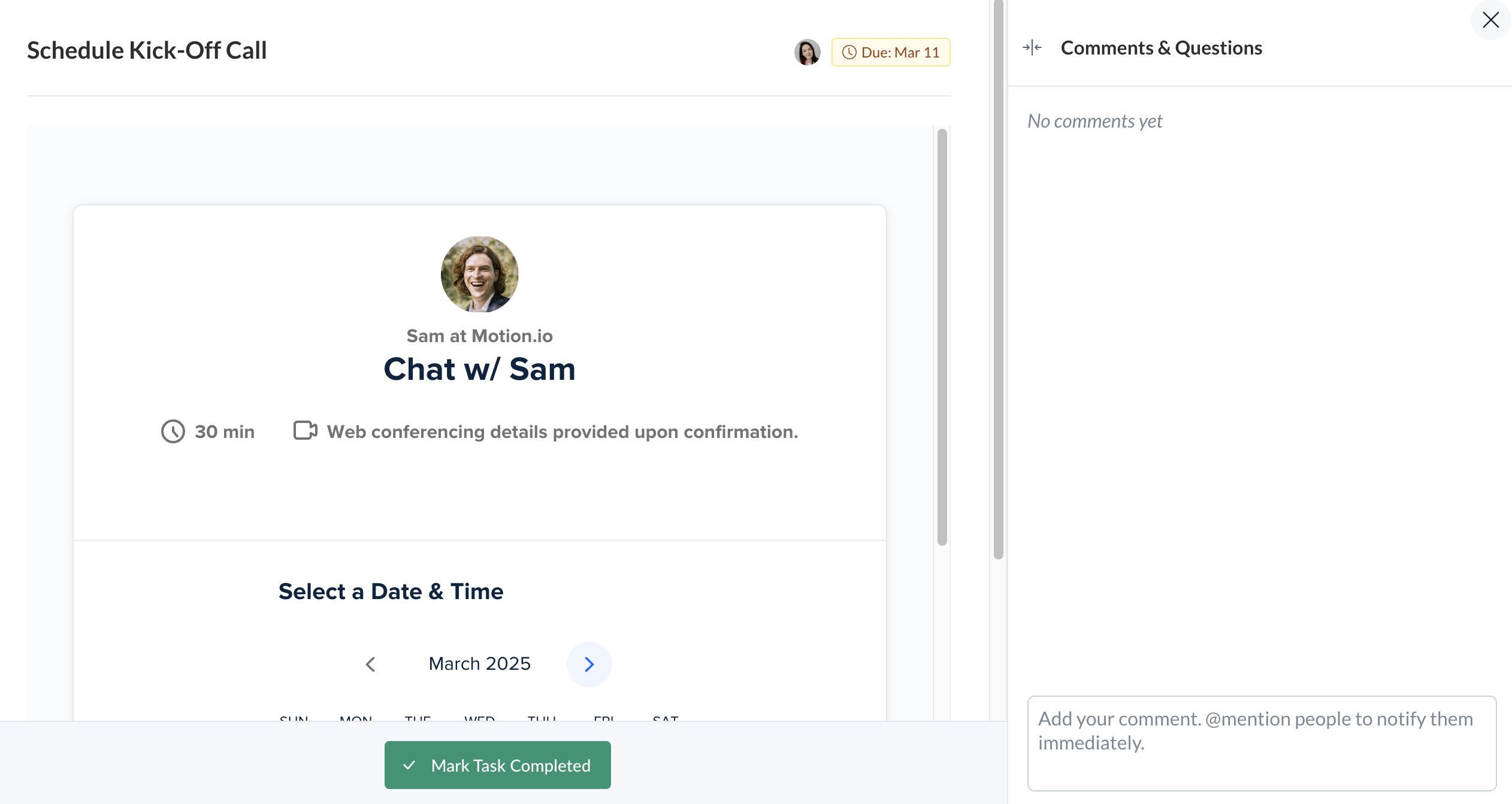
Task: Focus the add comment text box
Action: point(1262,742)
